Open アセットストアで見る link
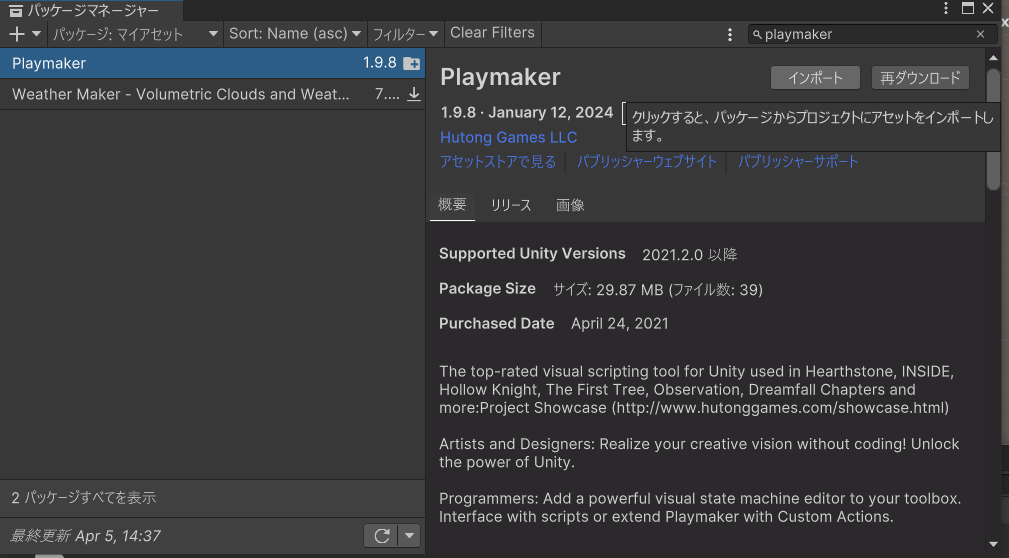 click(498, 162)
